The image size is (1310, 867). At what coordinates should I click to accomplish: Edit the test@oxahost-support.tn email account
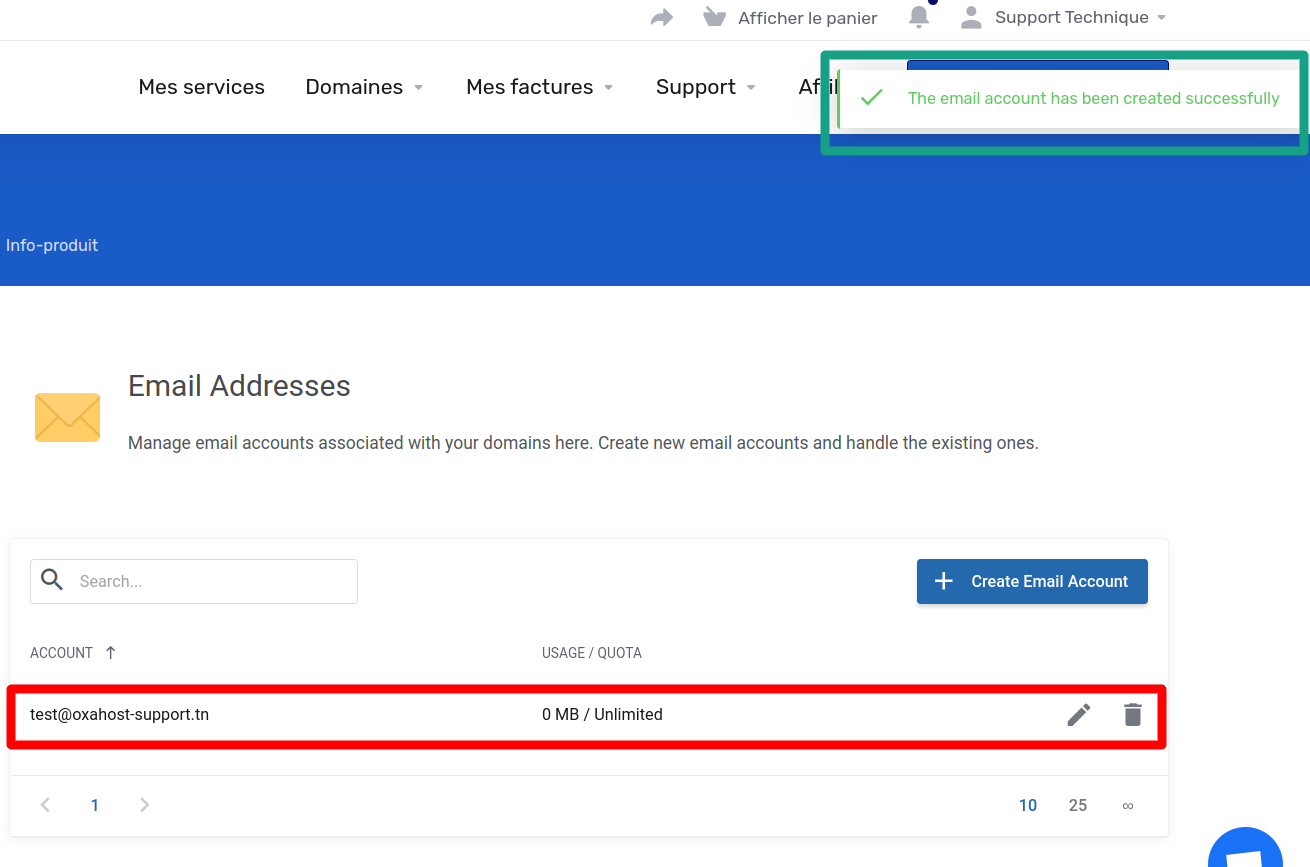[1078, 714]
